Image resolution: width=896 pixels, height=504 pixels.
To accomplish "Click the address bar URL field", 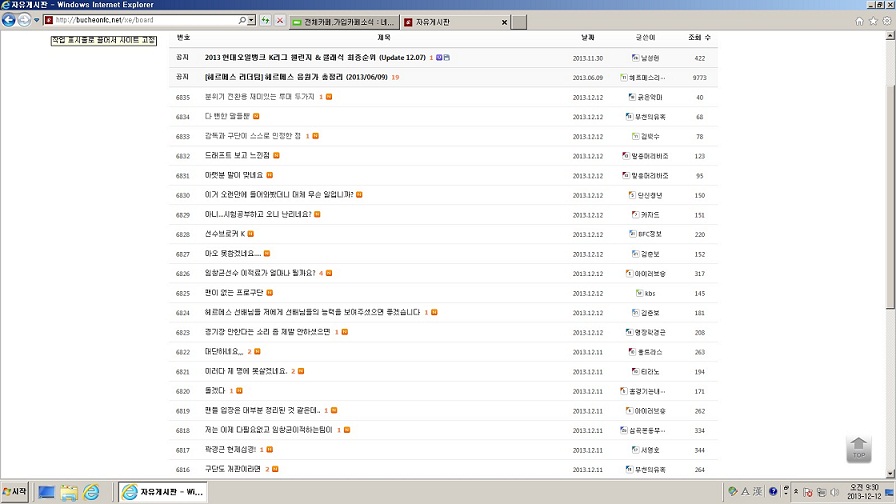I will (140, 21).
